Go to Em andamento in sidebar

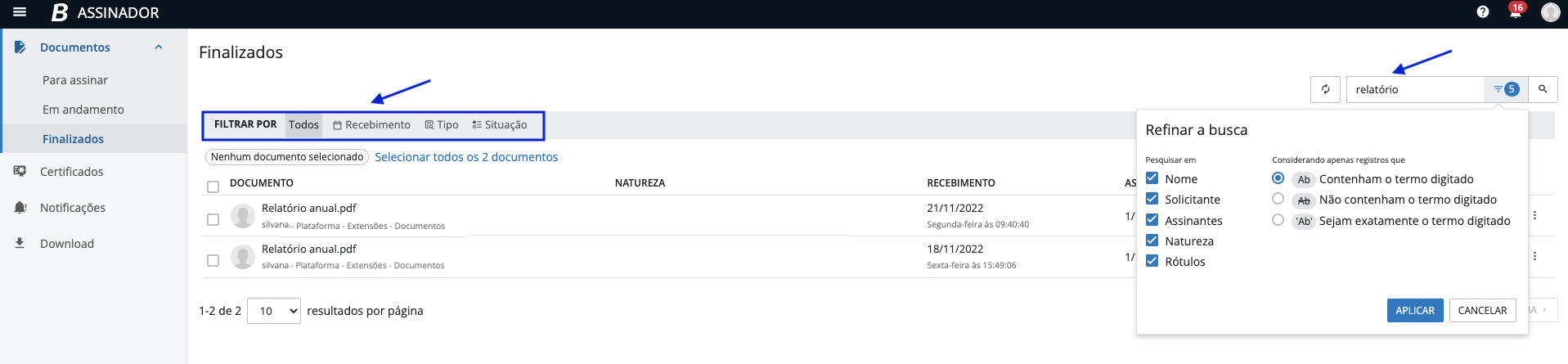click(x=83, y=110)
